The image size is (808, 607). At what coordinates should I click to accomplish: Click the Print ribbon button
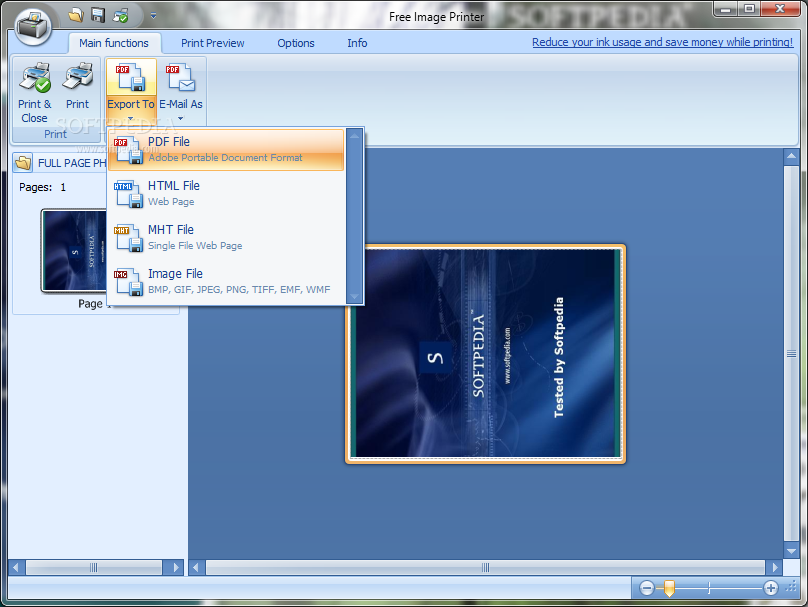[77, 87]
